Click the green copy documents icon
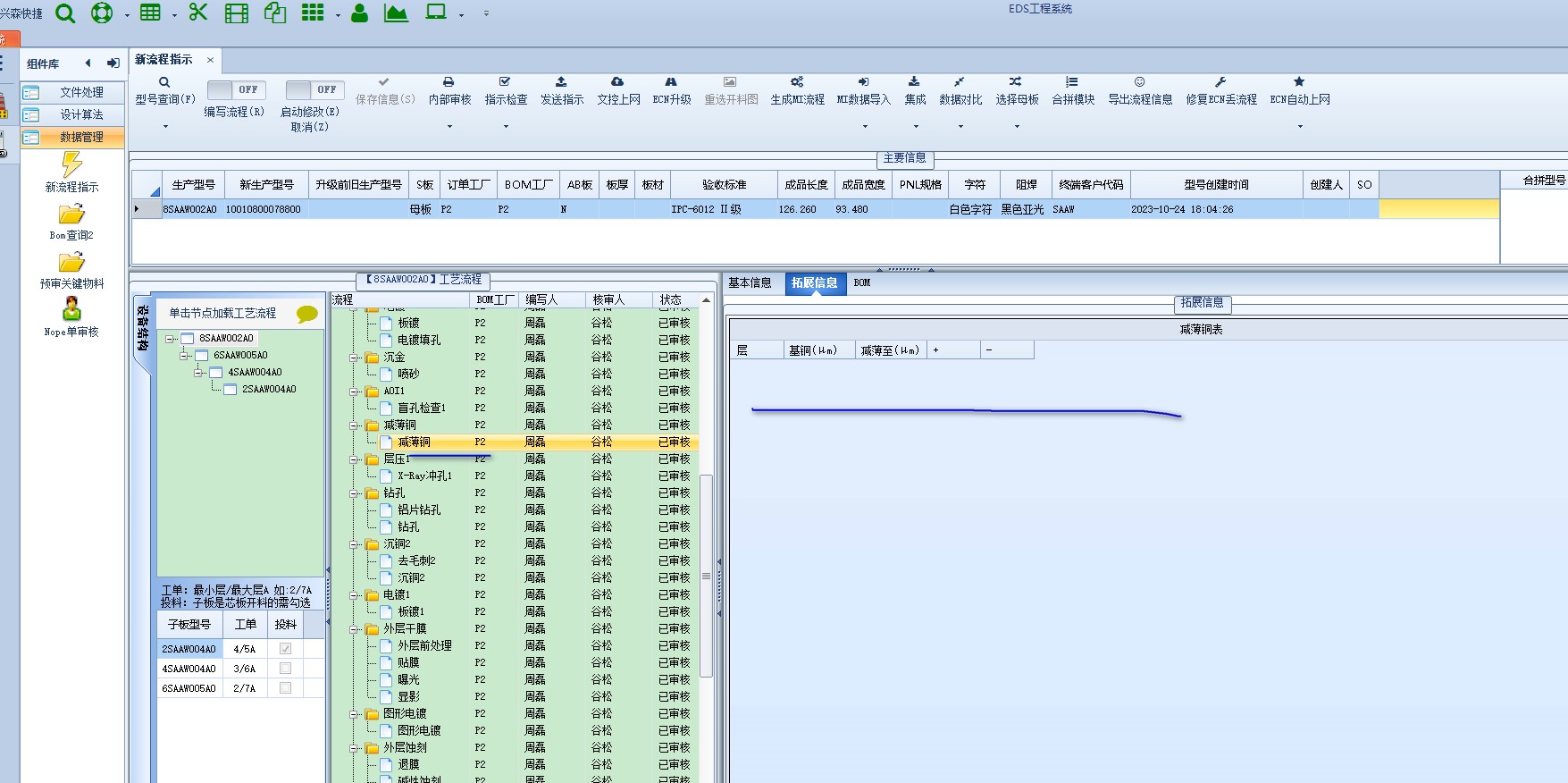This screenshot has width=1568, height=783. tap(275, 13)
